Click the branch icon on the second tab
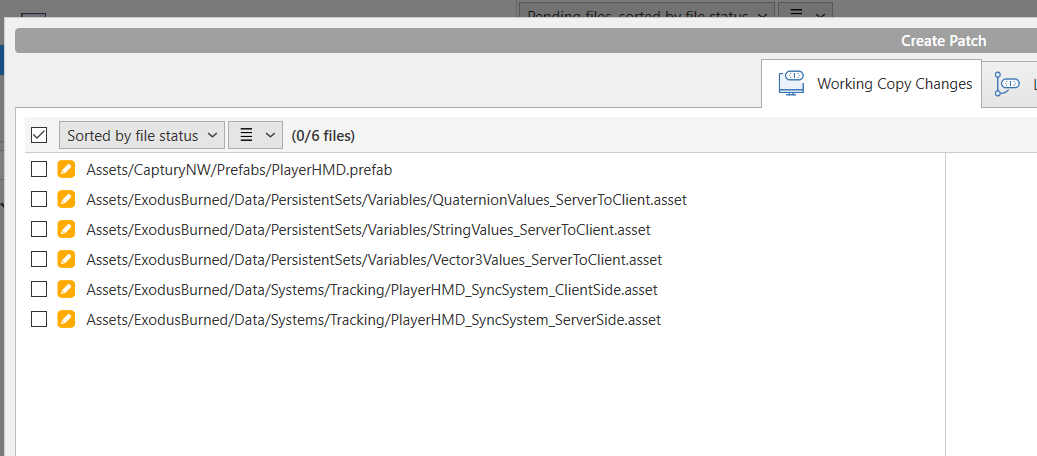The width and height of the screenshot is (1037, 456). (1007, 84)
